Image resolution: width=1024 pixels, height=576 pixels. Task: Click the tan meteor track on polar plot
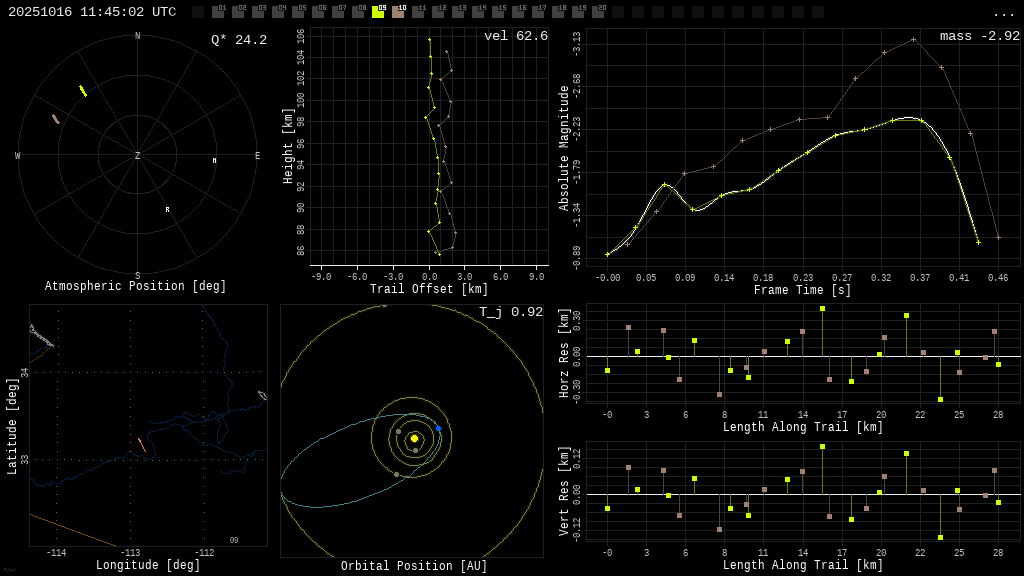click(56, 119)
